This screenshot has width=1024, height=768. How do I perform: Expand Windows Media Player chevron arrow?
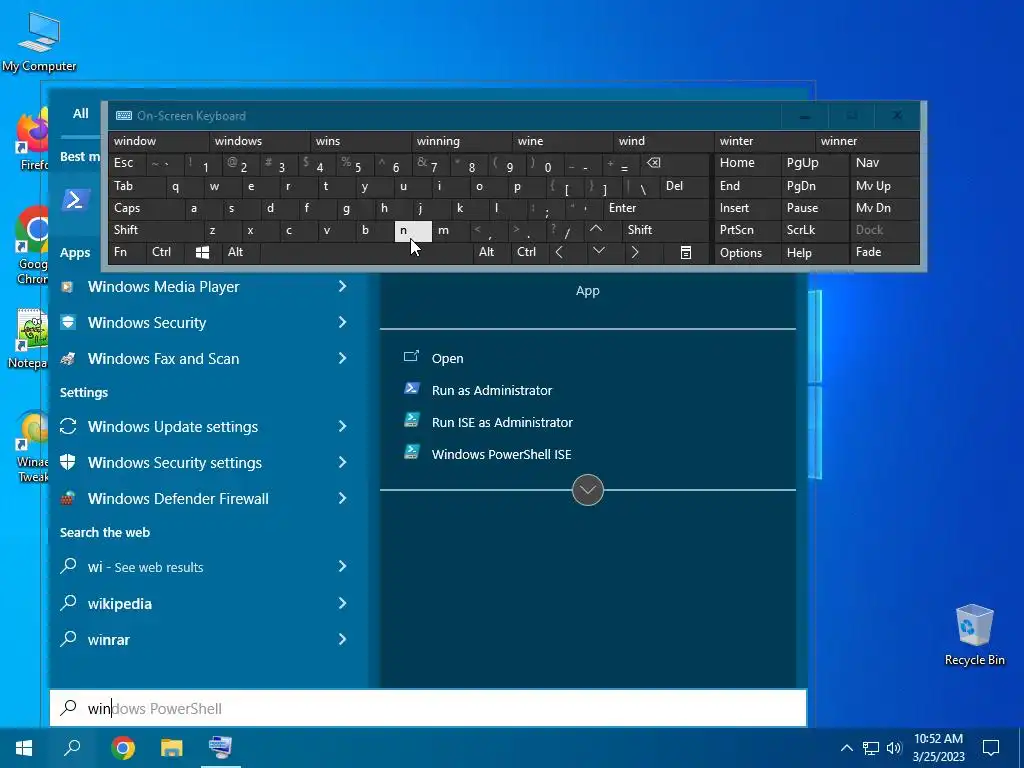(x=342, y=286)
